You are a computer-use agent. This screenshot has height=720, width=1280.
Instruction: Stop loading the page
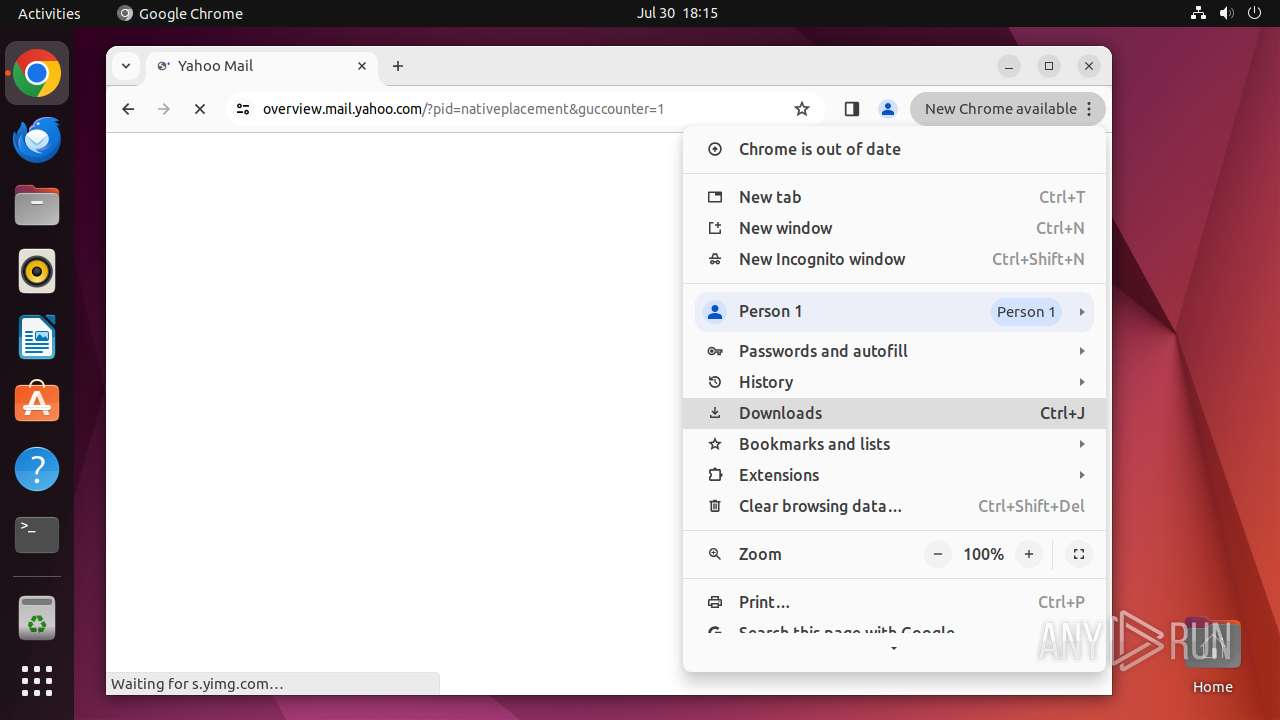click(x=200, y=109)
